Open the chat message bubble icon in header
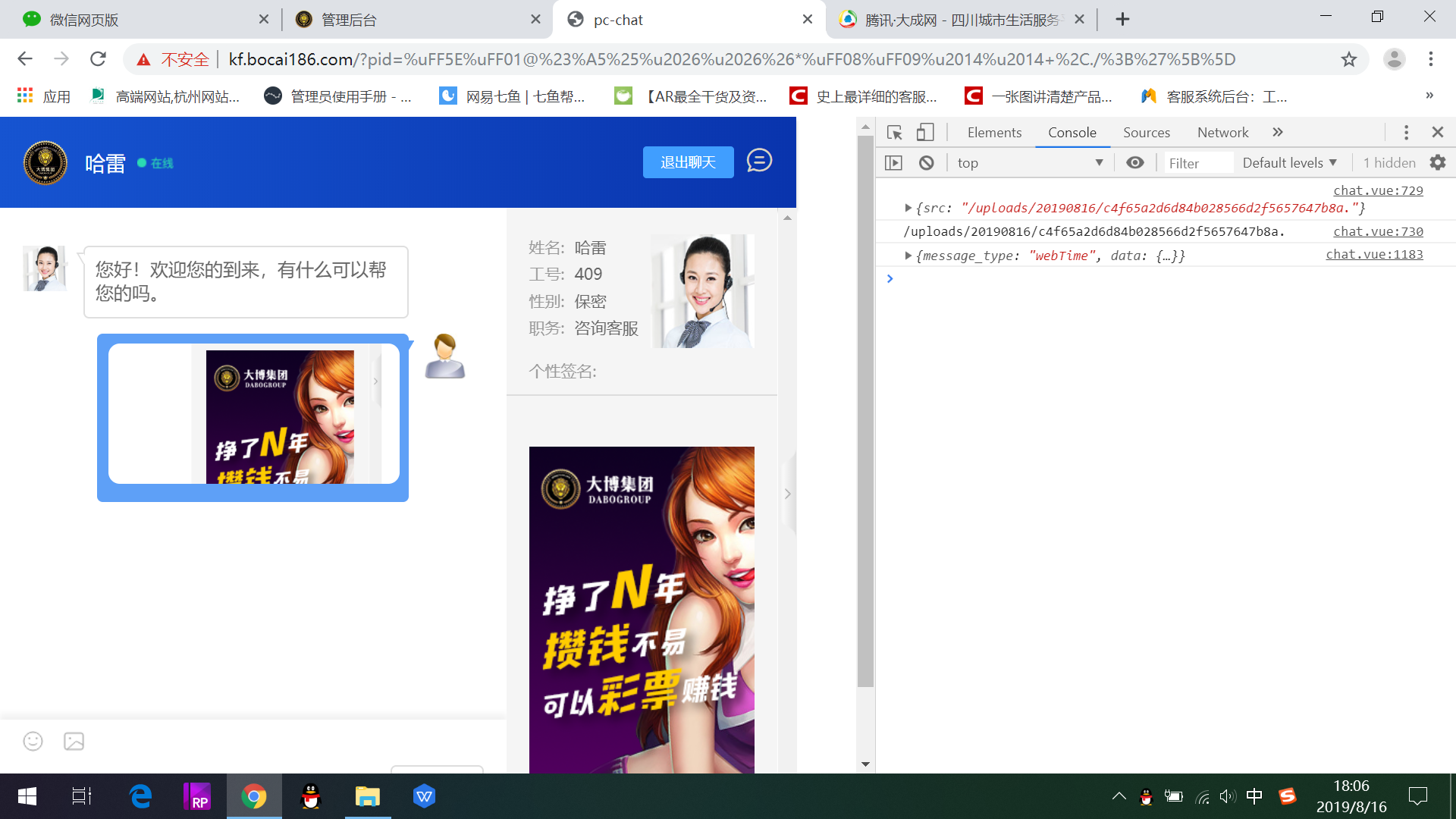Viewport: 1456px width, 819px height. (759, 161)
